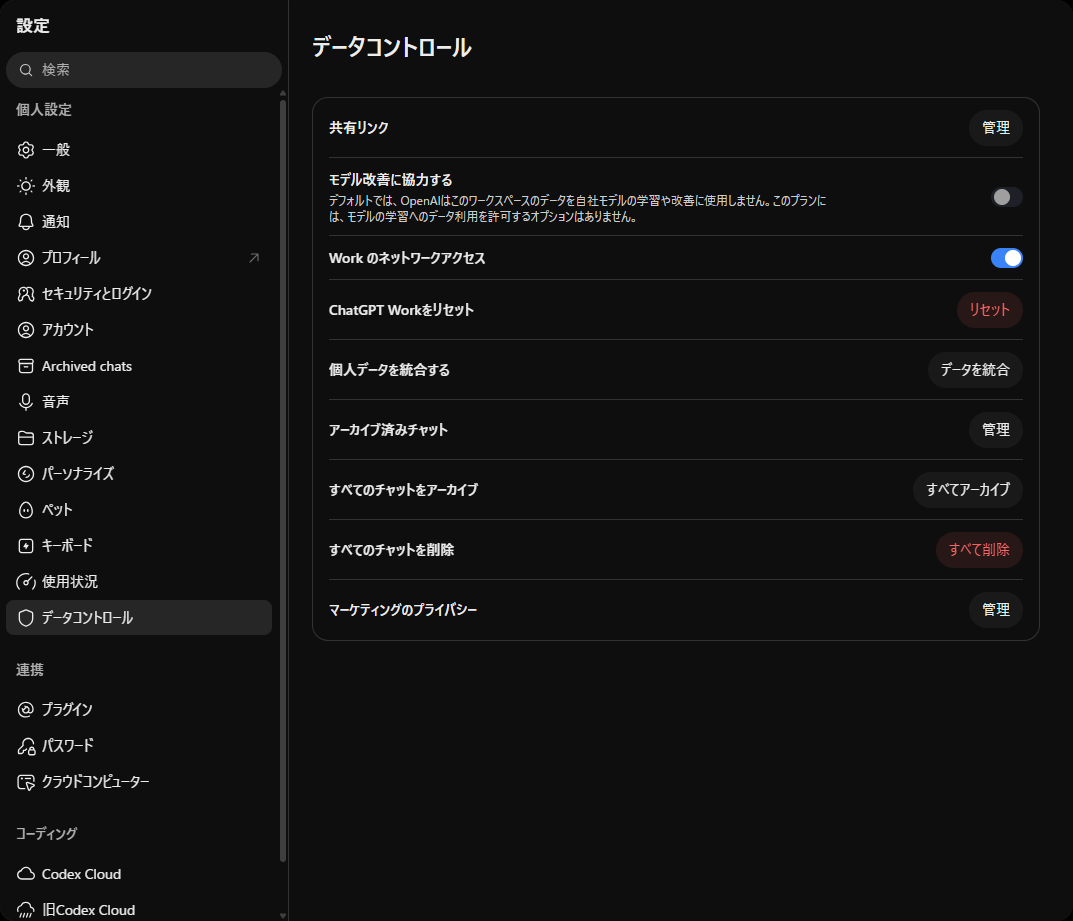Toggle the モデル改善に協力する switch
The height and width of the screenshot is (921, 1073).
[1007, 197]
